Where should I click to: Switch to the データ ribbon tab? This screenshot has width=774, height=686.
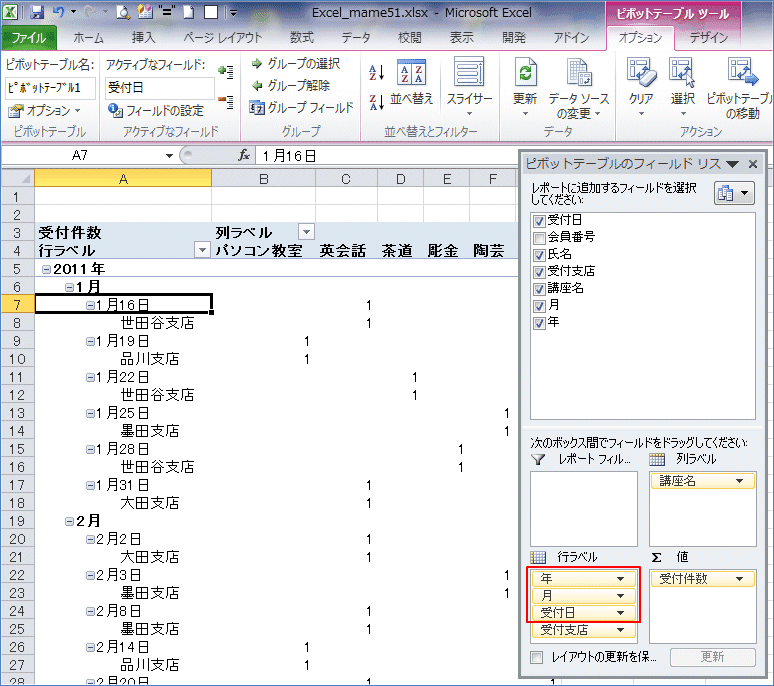coord(355,38)
